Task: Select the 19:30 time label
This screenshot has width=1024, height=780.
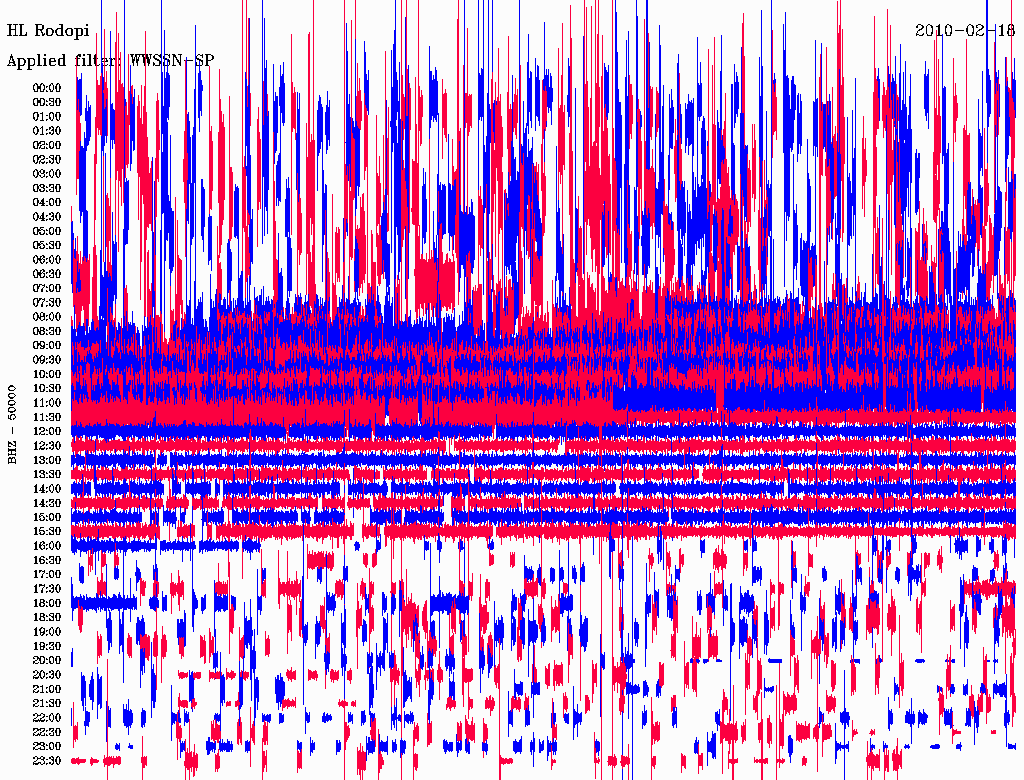Action: tap(47, 647)
